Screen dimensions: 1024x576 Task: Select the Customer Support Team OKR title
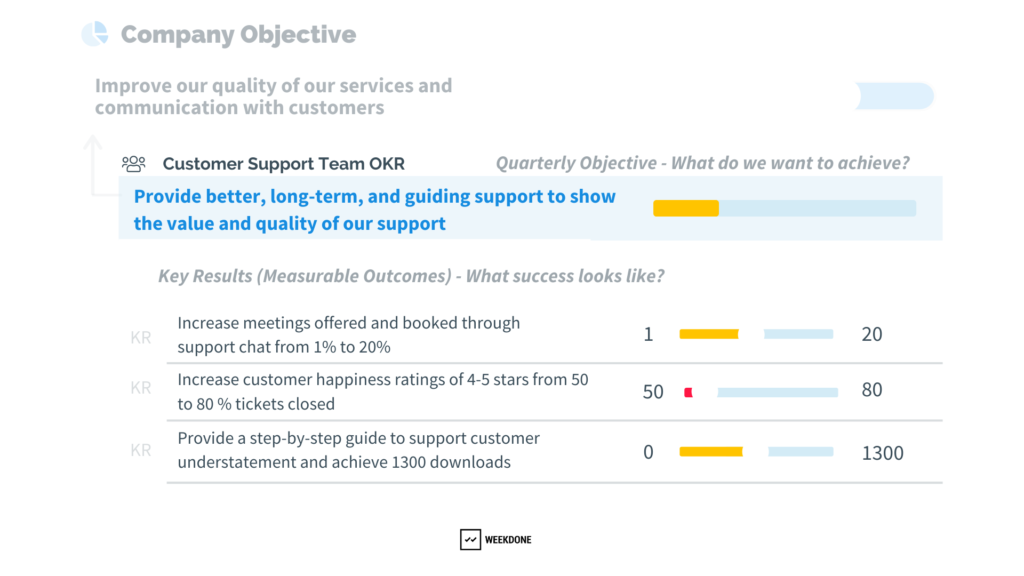[x=283, y=163]
